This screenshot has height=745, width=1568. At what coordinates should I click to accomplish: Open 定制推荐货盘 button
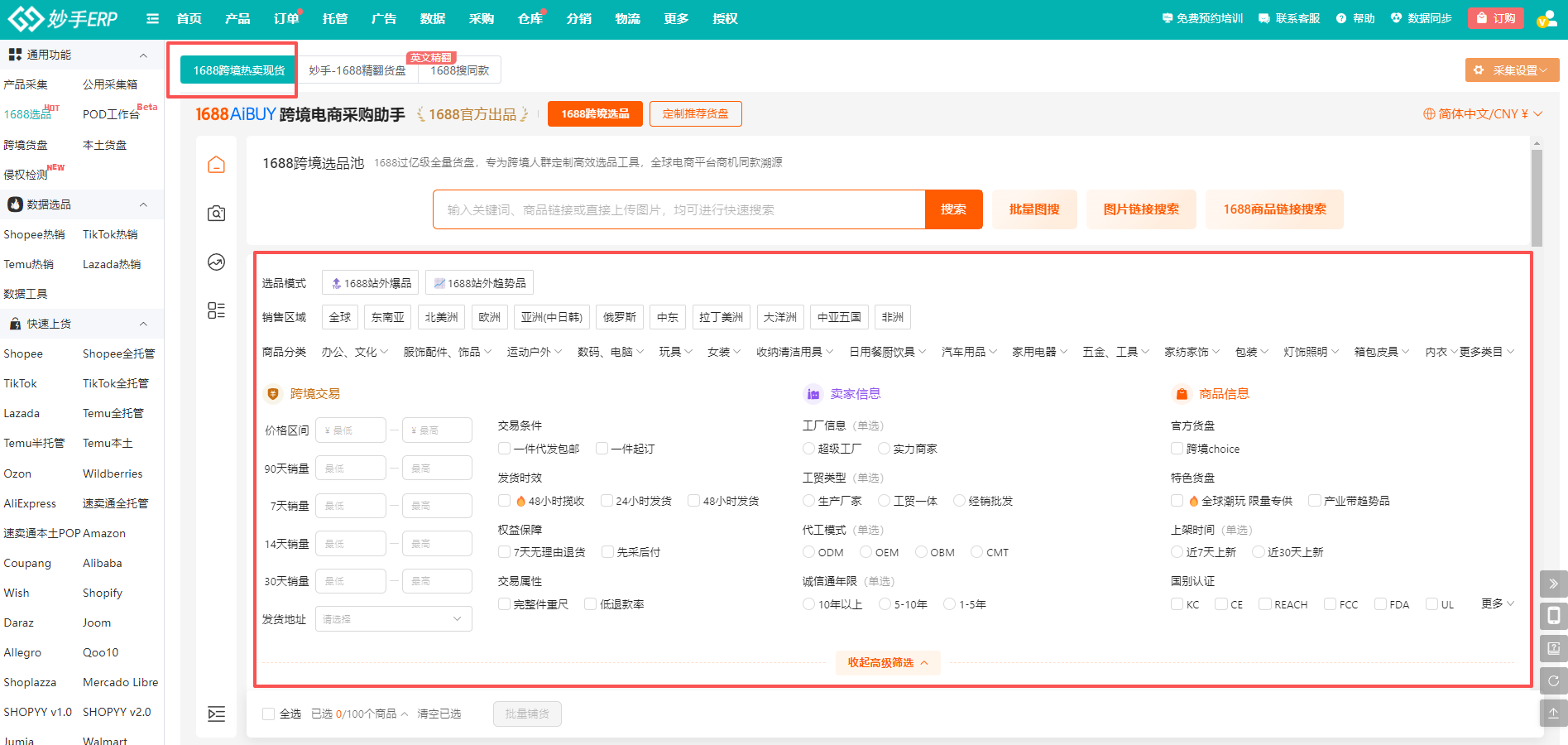click(x=695, y=113)
